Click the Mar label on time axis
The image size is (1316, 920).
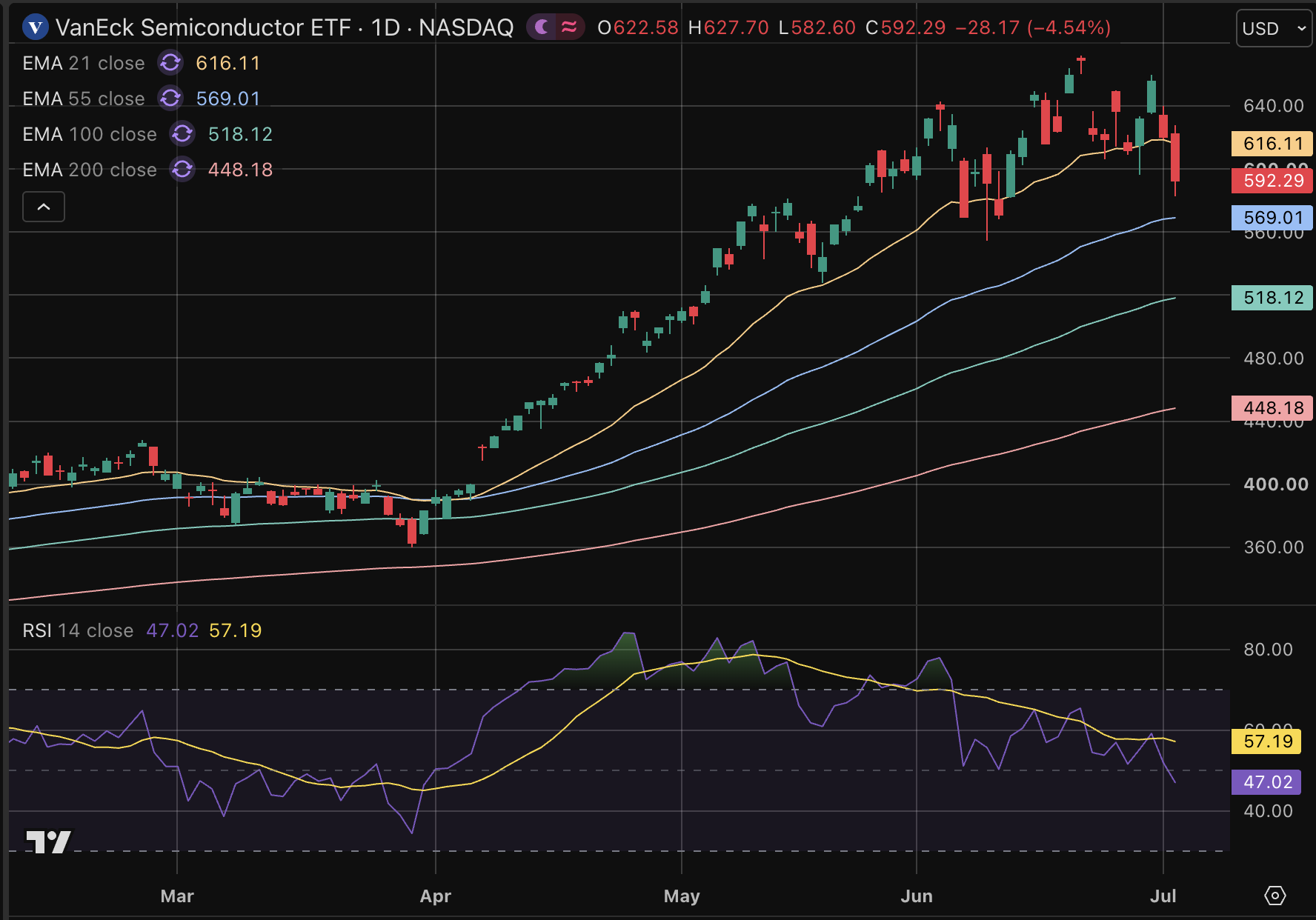click(x=177, y=896)
